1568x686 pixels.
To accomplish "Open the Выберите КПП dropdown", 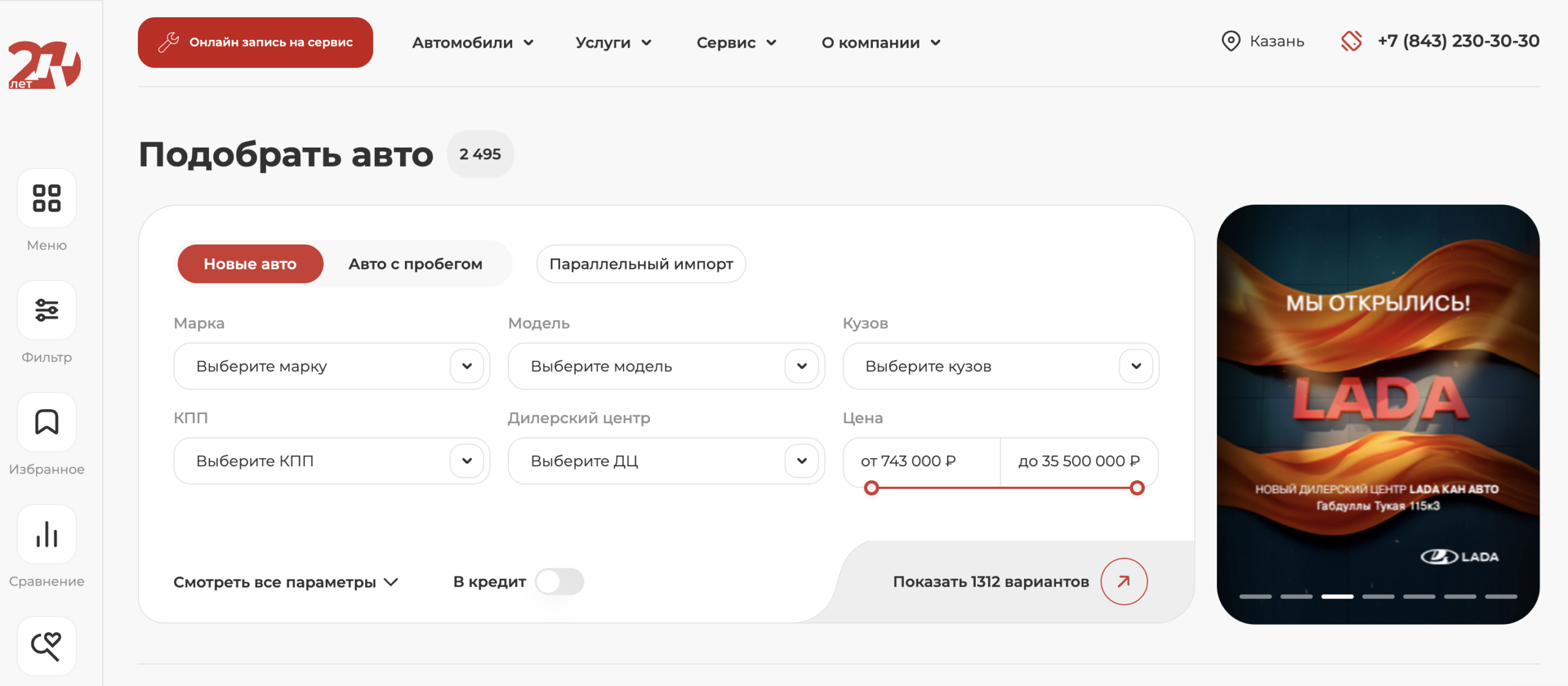I will pyautogui.click(x=331, y=461).
